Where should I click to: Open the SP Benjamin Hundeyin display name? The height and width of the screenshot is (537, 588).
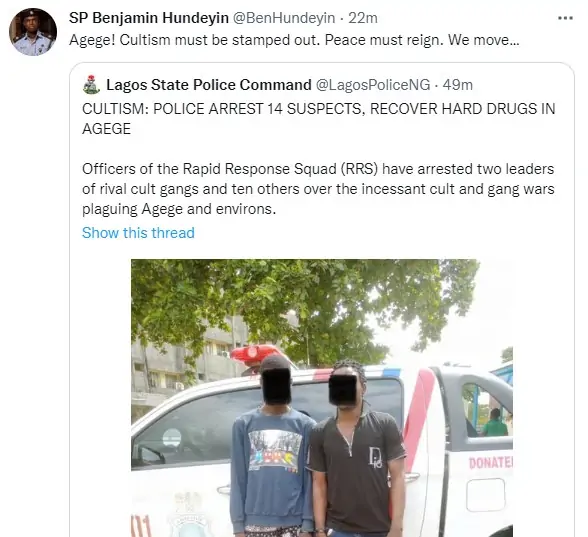[x=149, y=18]
